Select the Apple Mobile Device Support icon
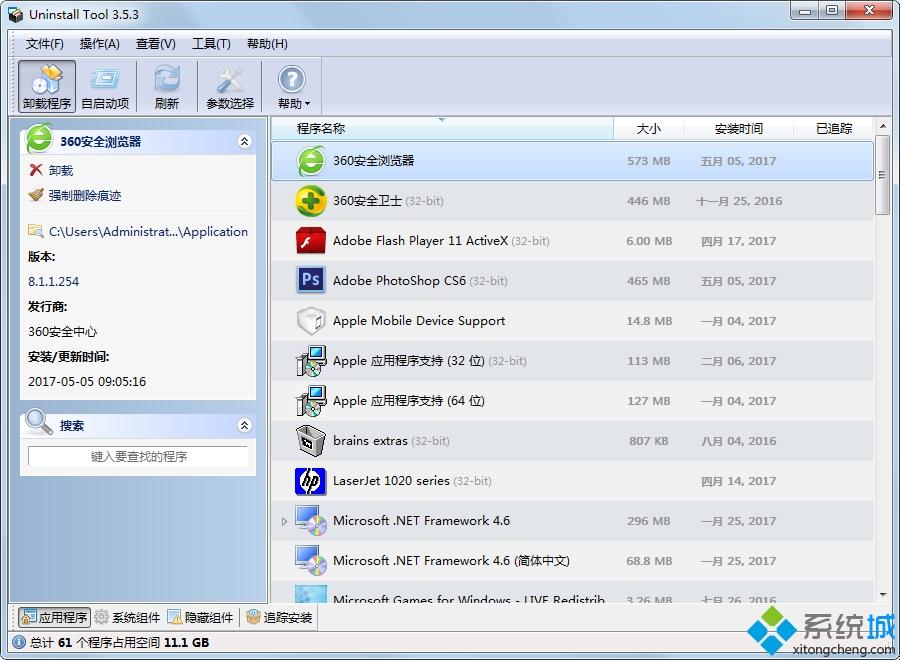The image size is (900, 660). point(311,321)
